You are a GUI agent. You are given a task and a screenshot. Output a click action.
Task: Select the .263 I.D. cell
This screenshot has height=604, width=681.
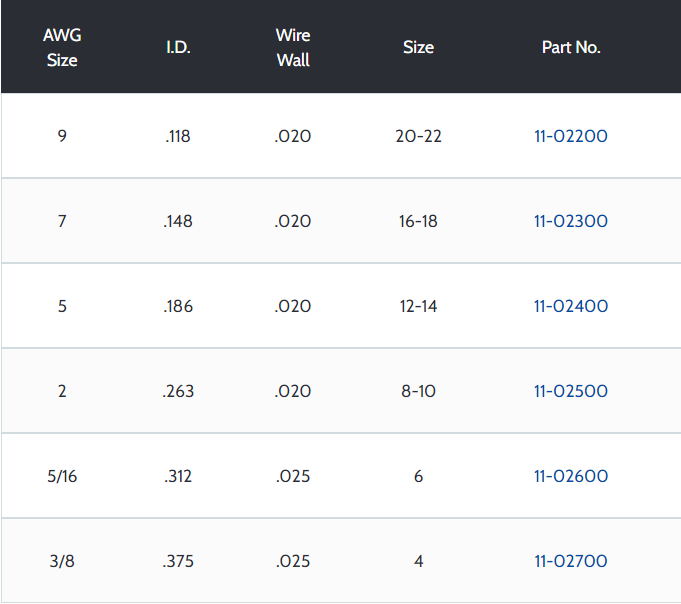(178, 391)
